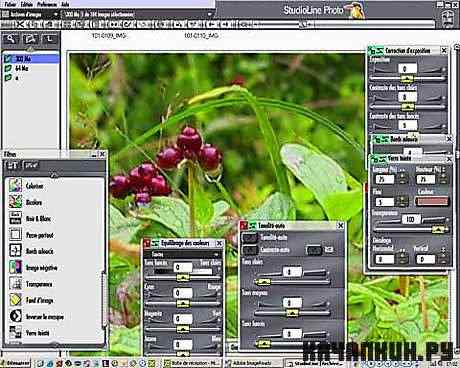The height and width of the screenshot is (368, 460).
Task: Click the Hauteur (%) stepper arrows
Action: (443, 179)
